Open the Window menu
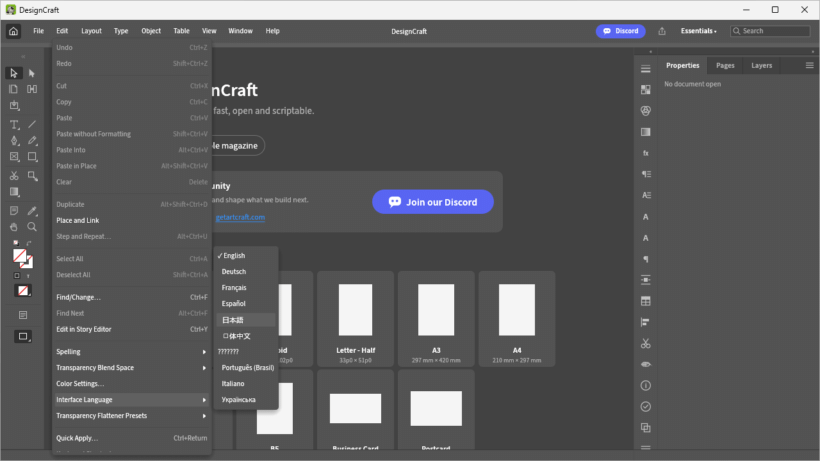This screenshot has height=461, width=820. pyautogui.click(x=241, y=31)
